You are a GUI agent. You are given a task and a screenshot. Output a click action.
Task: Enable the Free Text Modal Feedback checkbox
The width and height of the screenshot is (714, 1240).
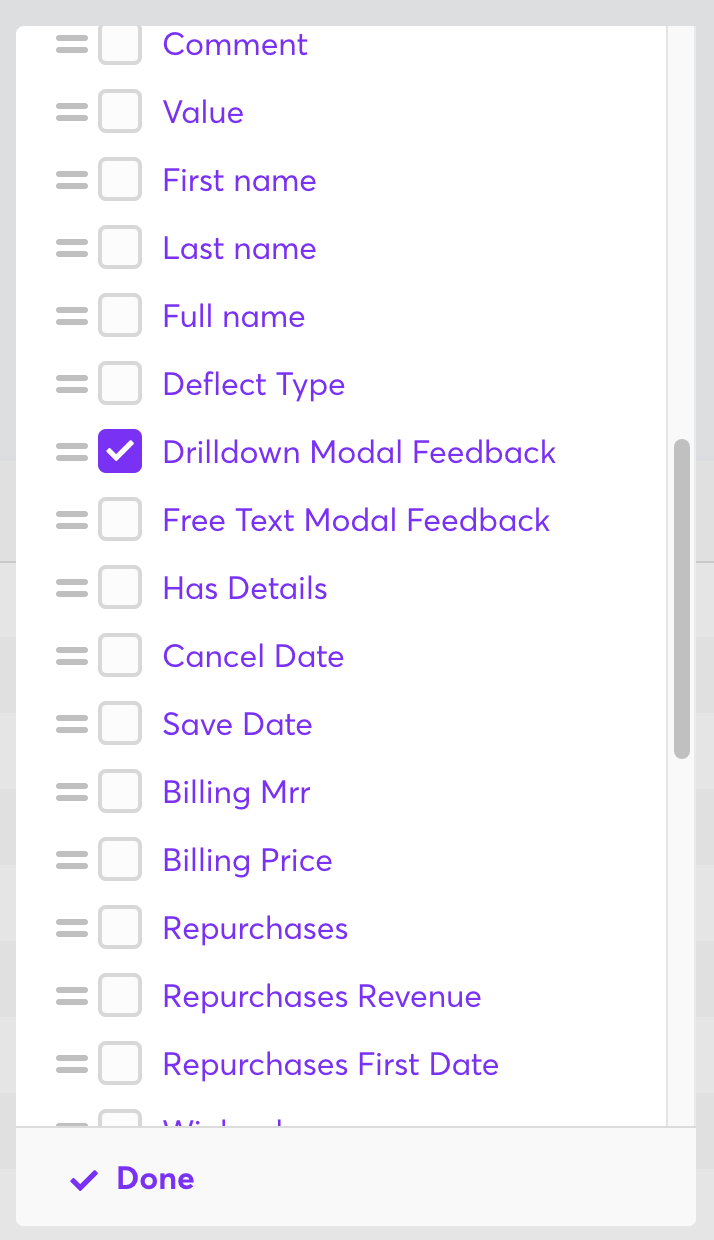point(120,520)
